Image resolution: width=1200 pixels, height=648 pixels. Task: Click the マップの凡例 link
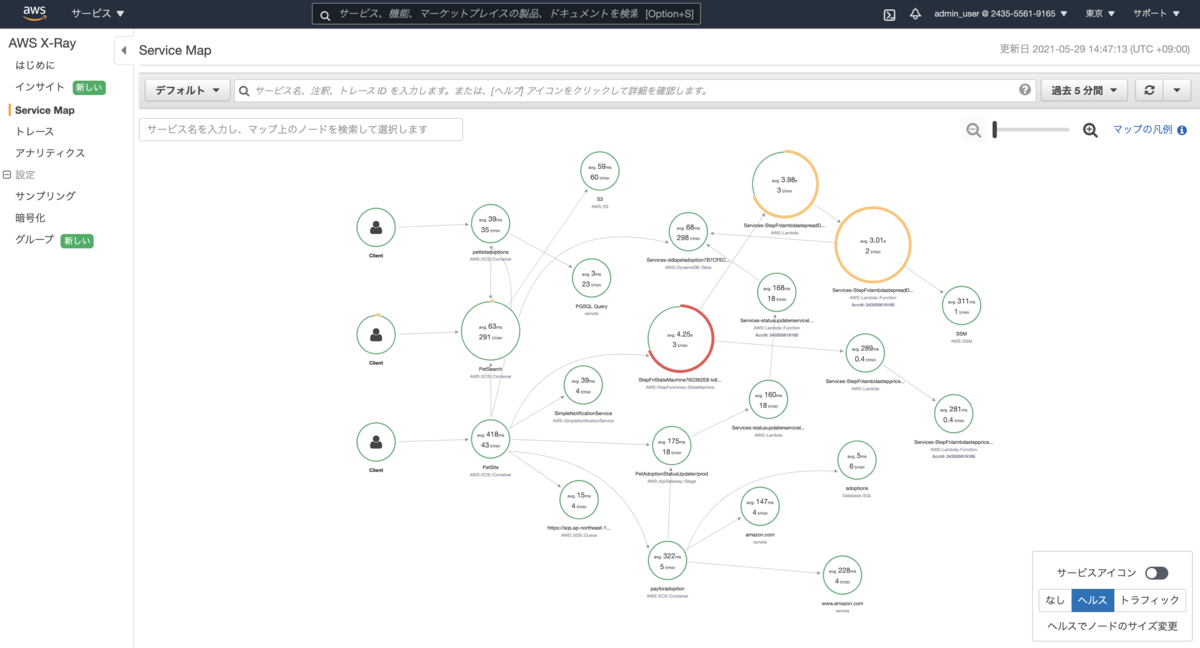pyautogui.click(x=1142, y=130)
